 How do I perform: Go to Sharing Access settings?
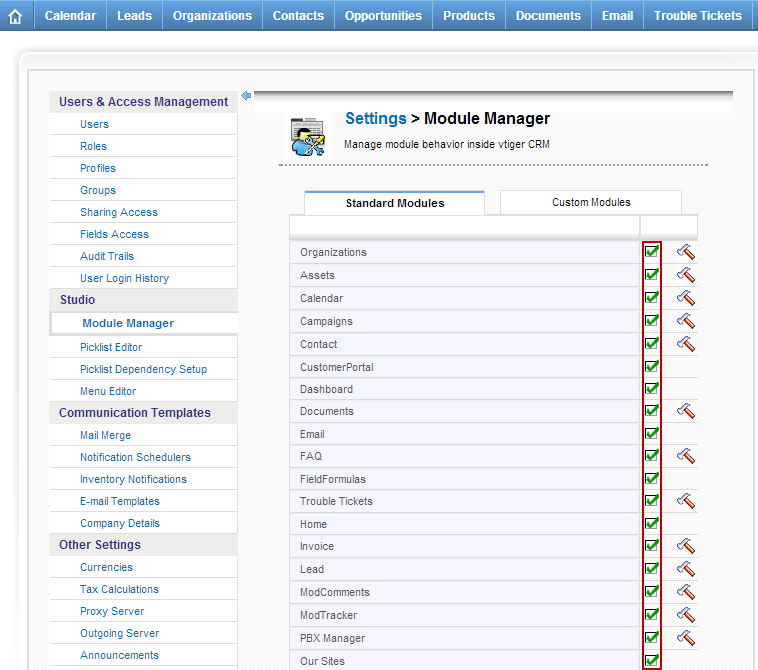pos(119,212)
